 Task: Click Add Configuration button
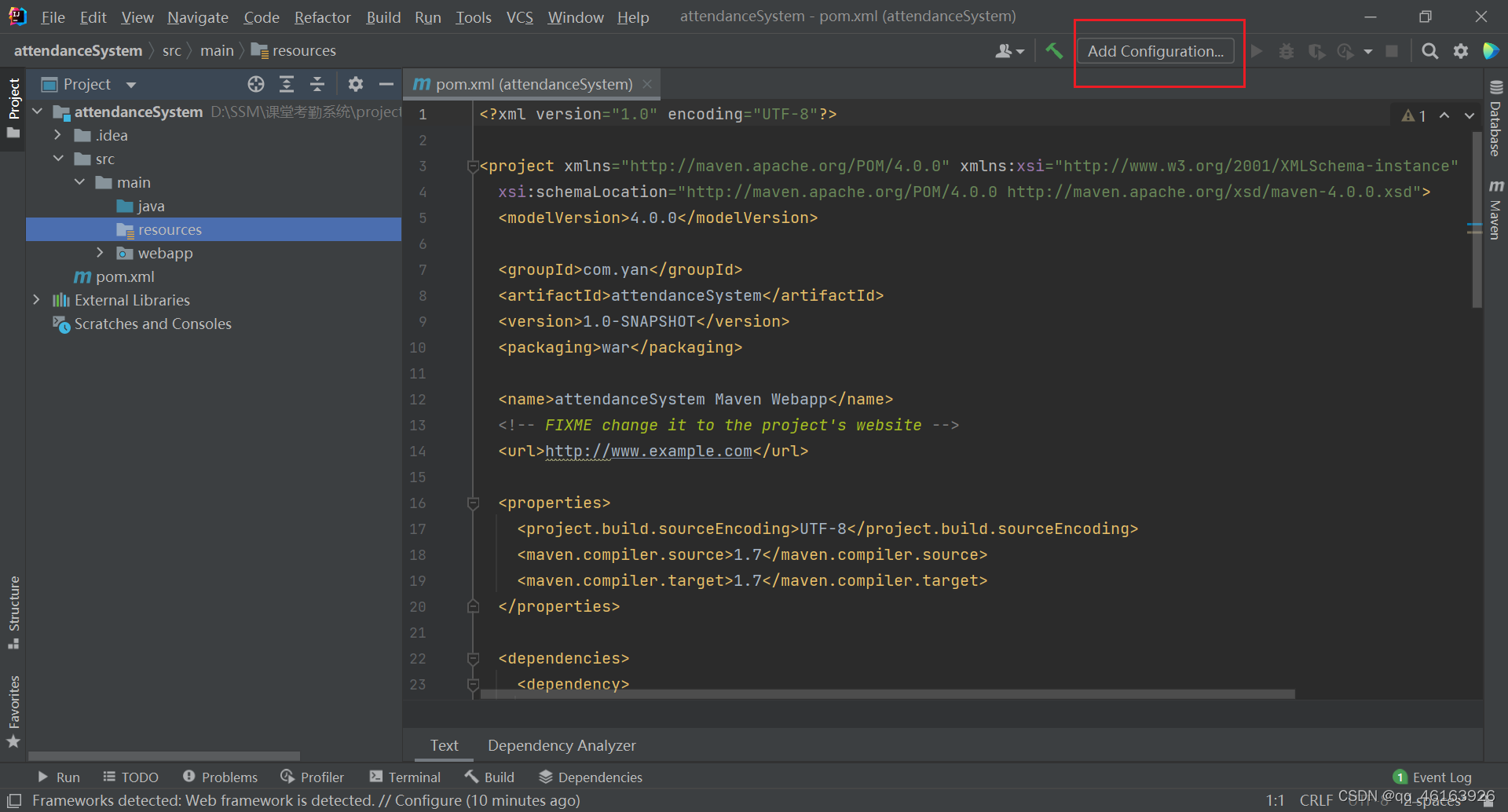pos(1155,51)
